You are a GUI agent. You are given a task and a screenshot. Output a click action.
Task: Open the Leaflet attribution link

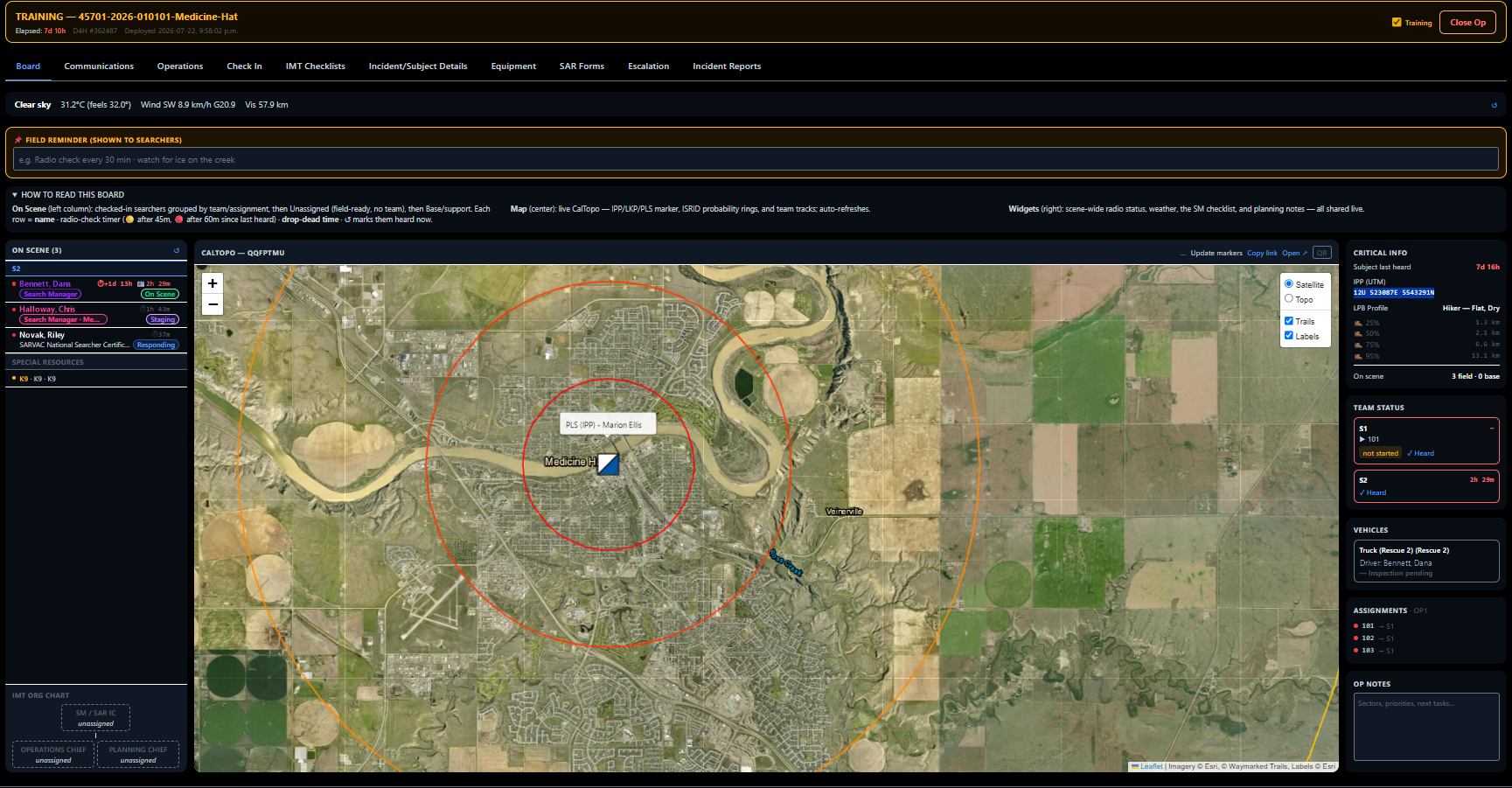coord(1152,766)
